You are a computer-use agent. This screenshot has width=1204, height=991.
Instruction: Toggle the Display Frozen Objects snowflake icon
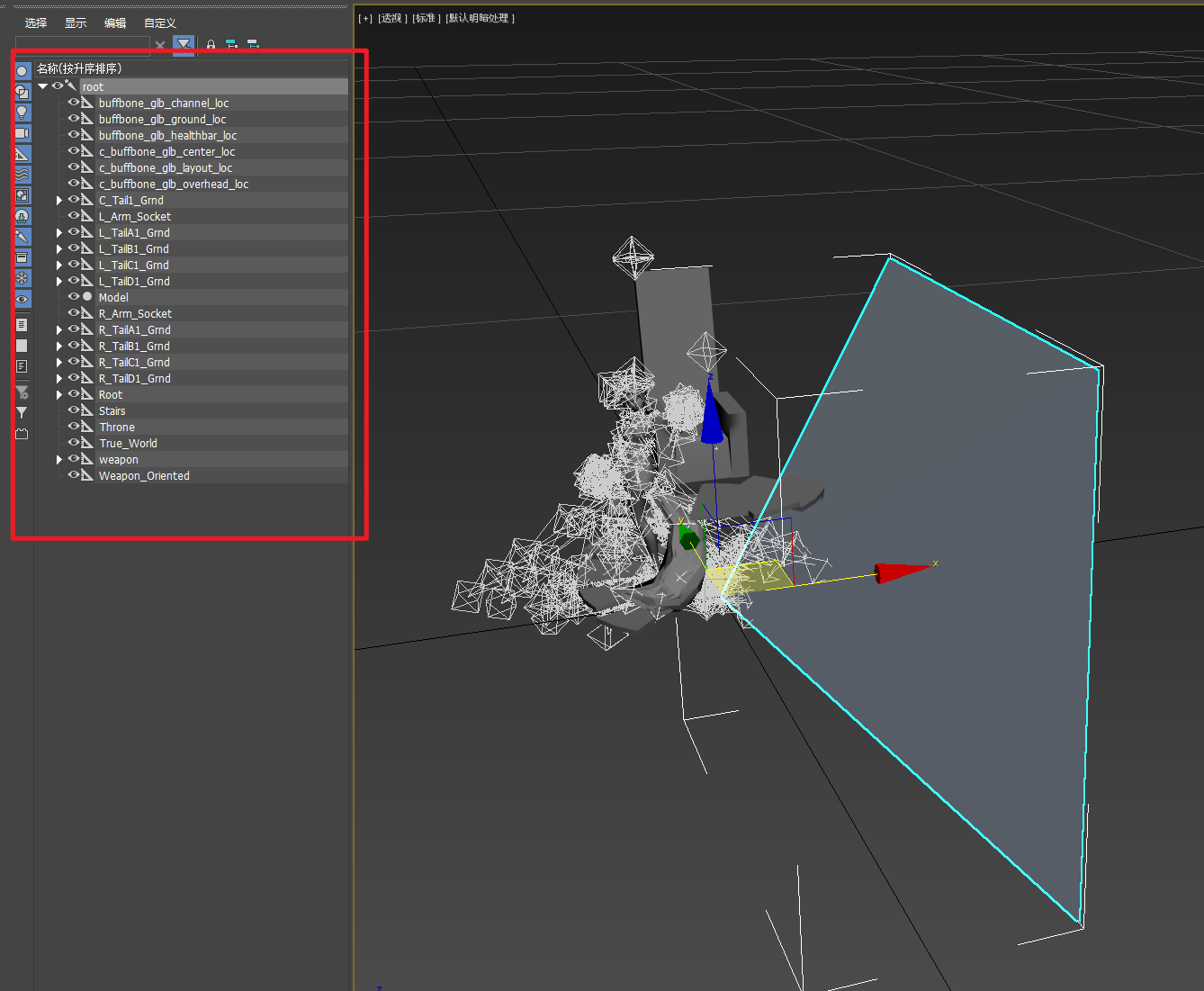pos(22,278)
